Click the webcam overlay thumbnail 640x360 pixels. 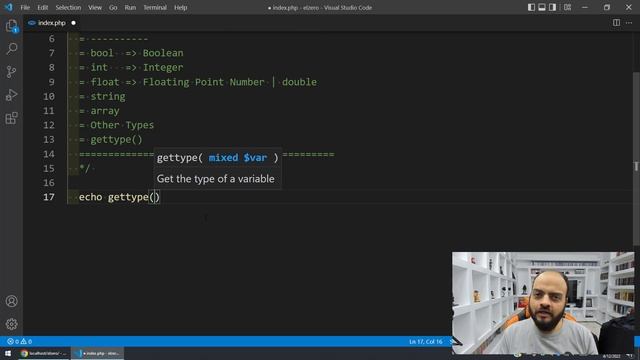[x=543, y=303]
